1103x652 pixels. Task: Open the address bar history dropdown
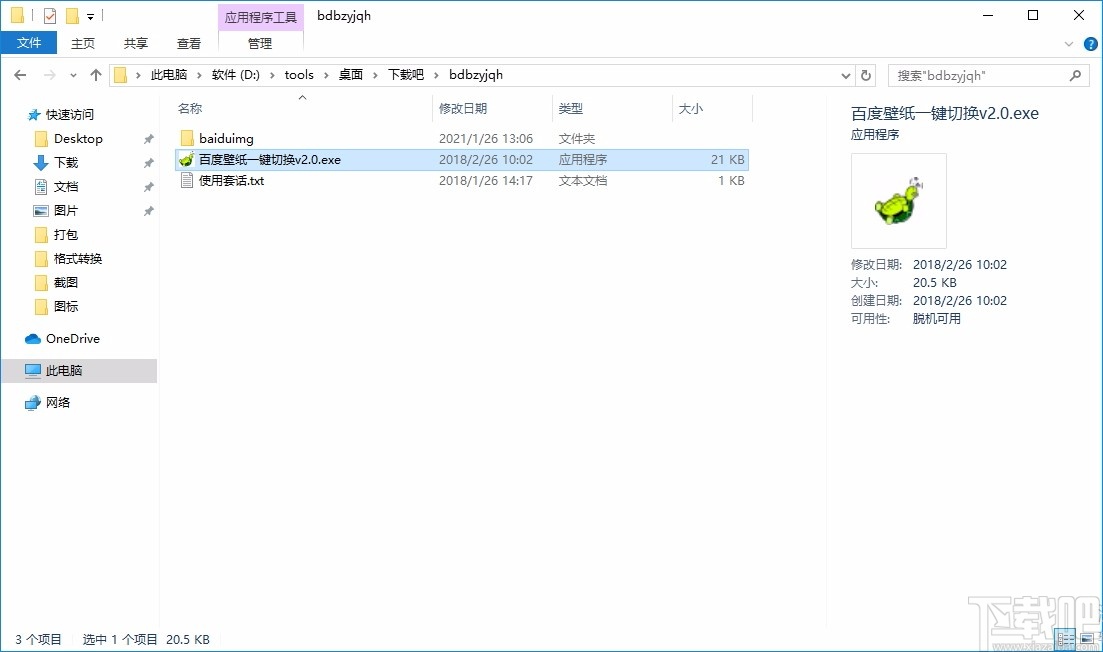tap(845, 75)
